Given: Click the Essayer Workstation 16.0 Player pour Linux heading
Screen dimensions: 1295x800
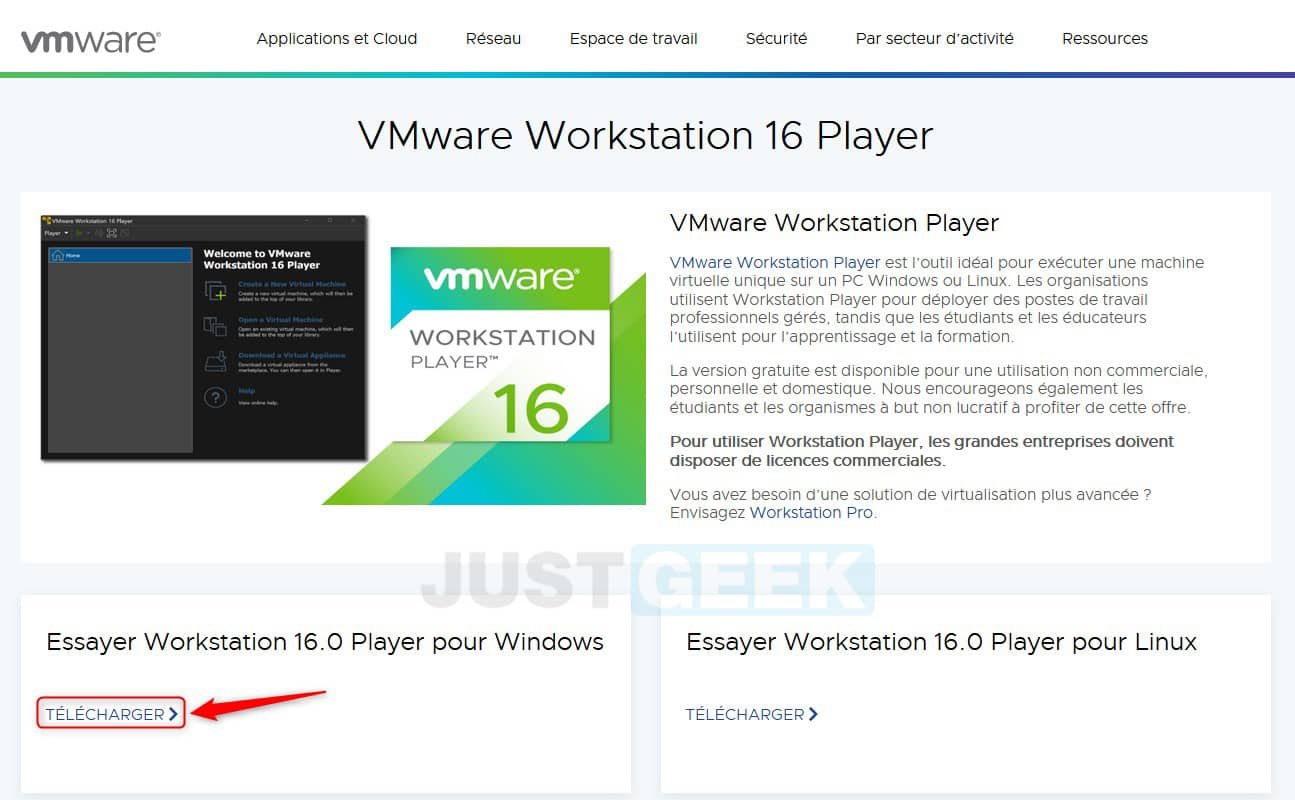Looking at the screenshot, I should 941,642.
